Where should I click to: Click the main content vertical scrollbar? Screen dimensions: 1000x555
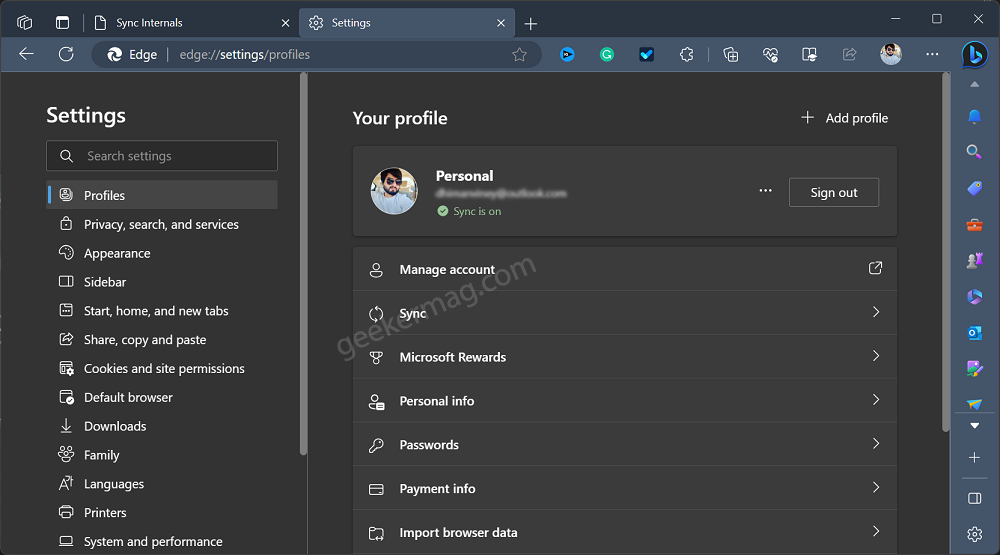(945, 253)
